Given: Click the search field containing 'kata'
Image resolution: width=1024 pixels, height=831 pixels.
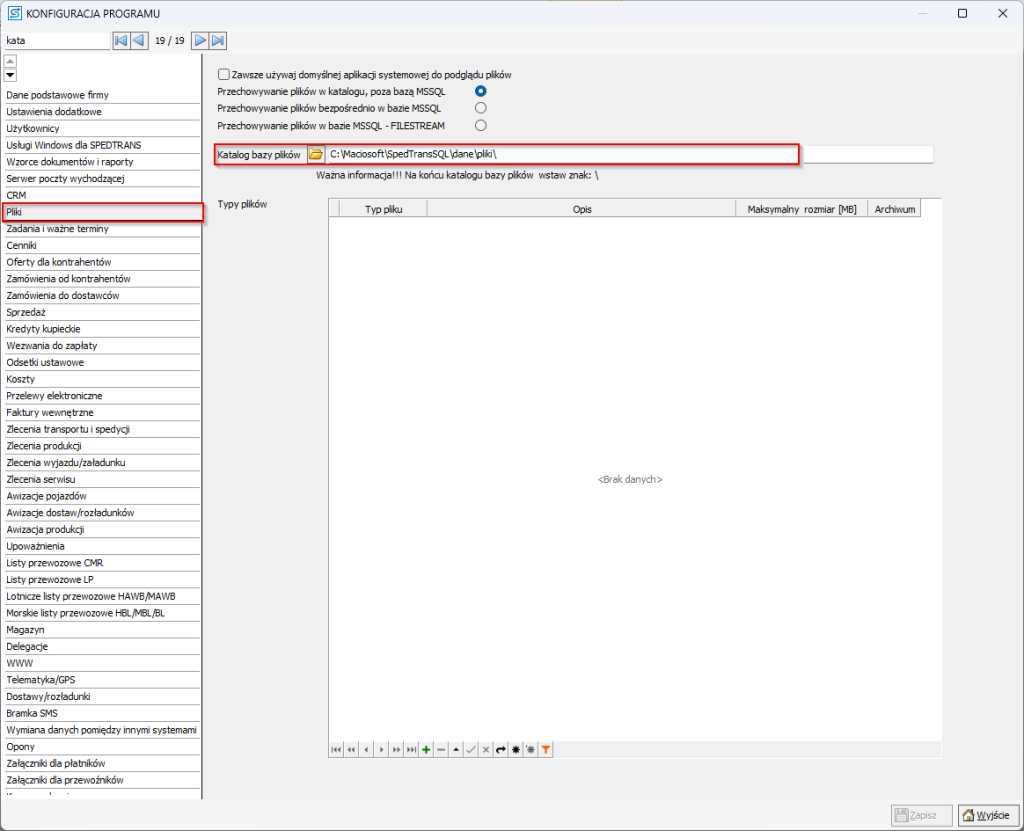Looking at the screenshot, I should (x=55, y=41).
